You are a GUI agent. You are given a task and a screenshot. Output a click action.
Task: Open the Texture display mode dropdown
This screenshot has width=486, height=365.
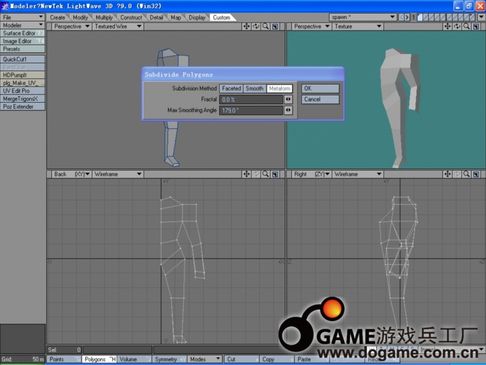point(358,26)
